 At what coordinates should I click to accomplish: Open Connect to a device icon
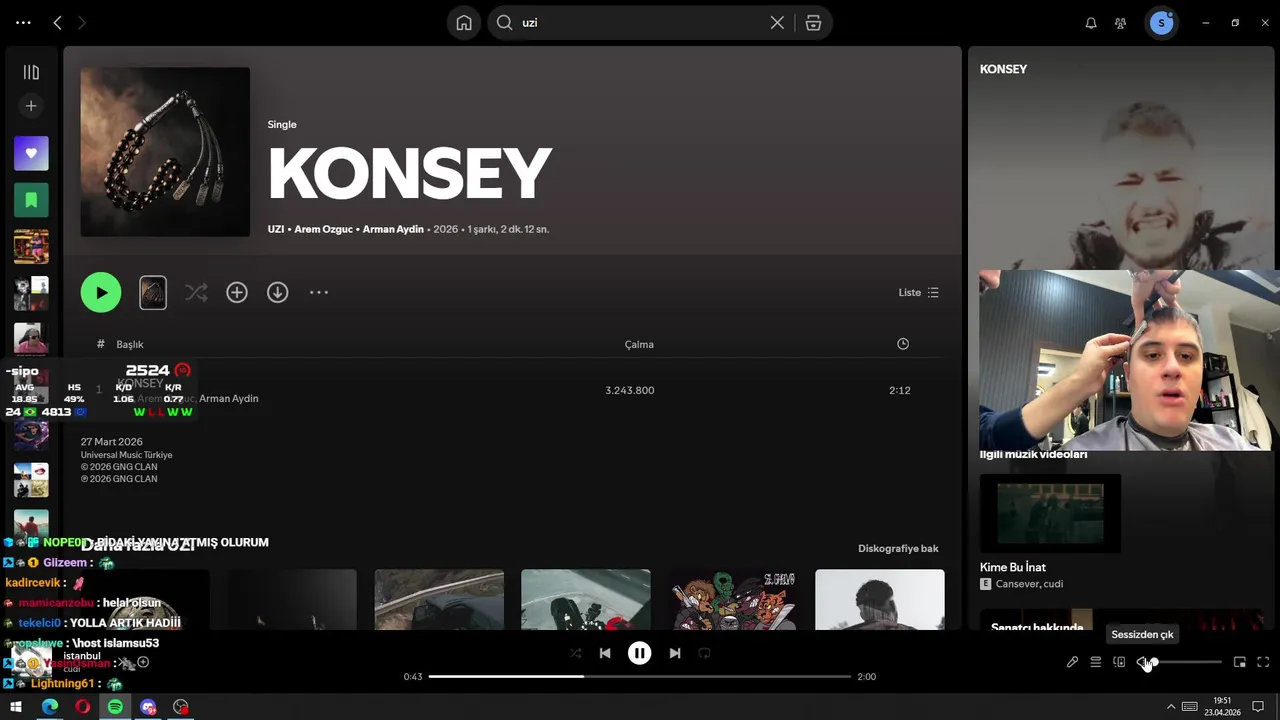1119,662
